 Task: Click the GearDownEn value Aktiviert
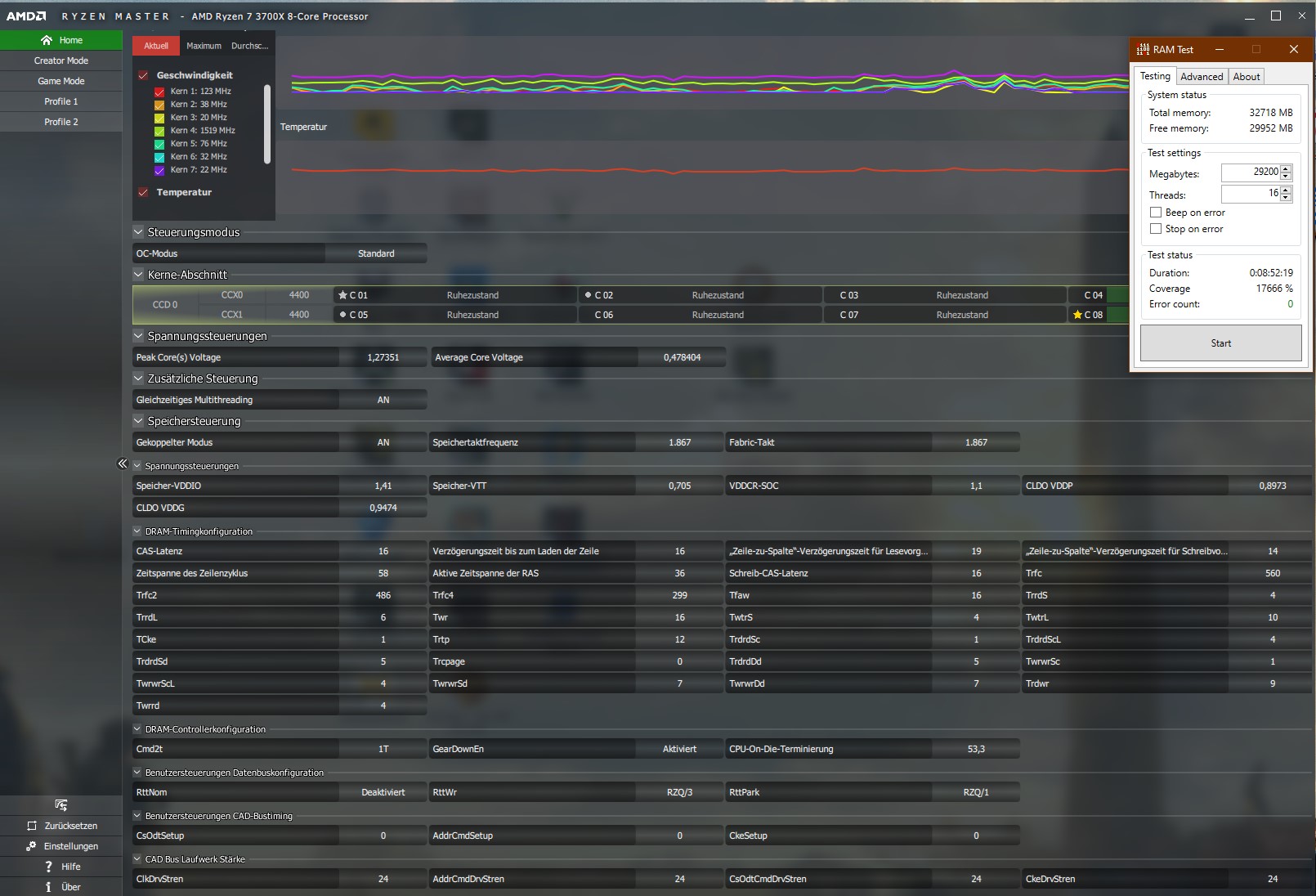679,749
